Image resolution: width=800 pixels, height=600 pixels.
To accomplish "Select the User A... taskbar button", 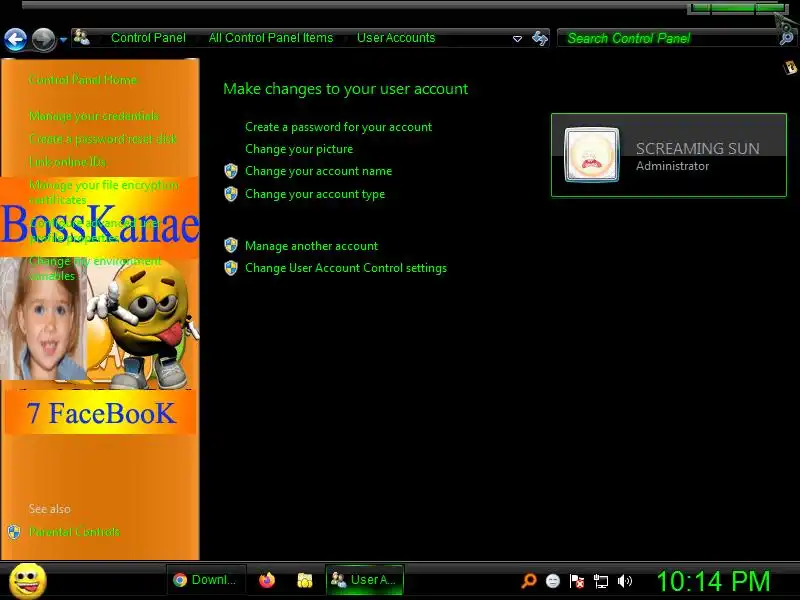I will (364, 580).
